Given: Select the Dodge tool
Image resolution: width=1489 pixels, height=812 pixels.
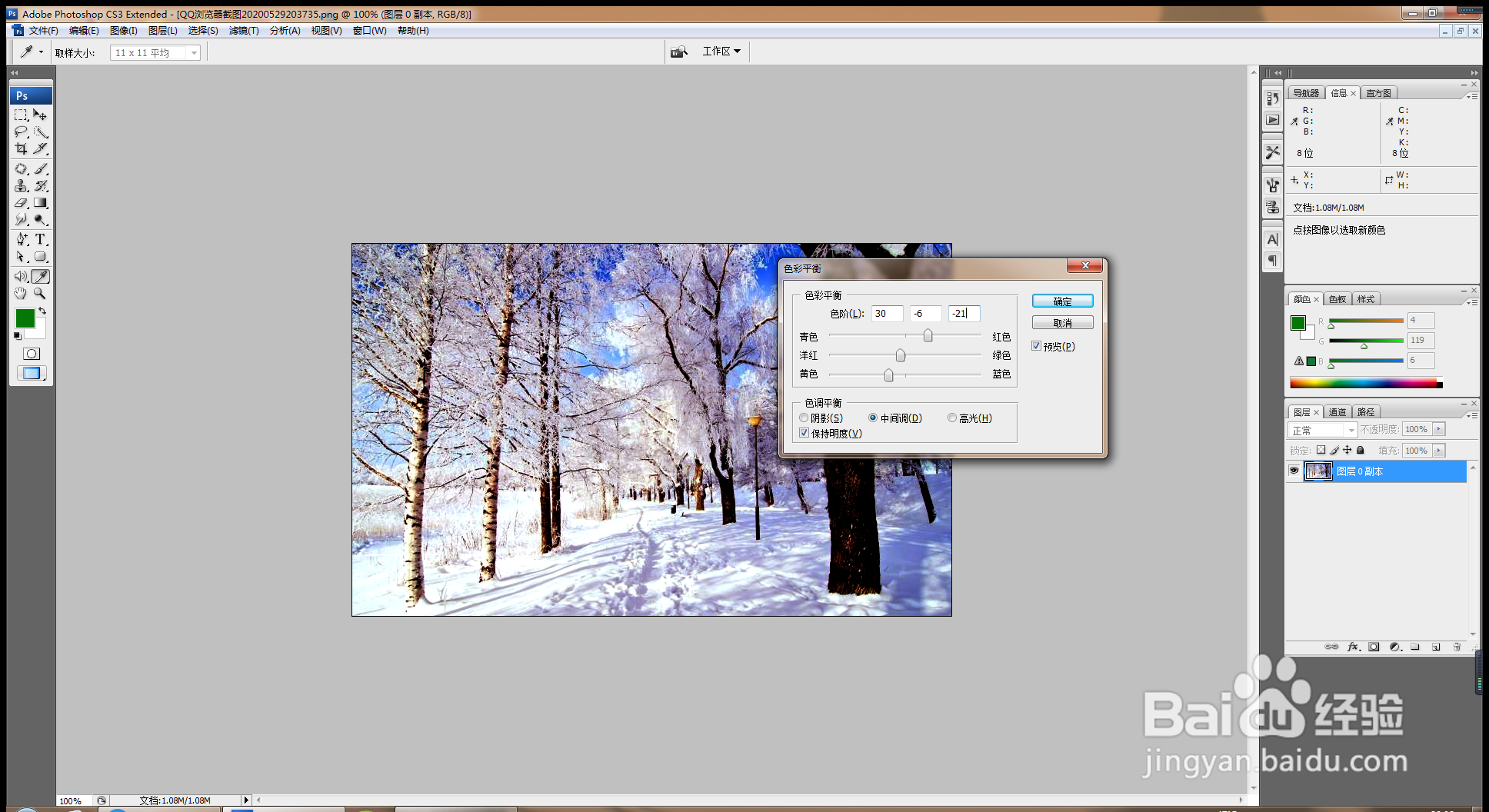Looking at the screenshot, I should [41, 220].
